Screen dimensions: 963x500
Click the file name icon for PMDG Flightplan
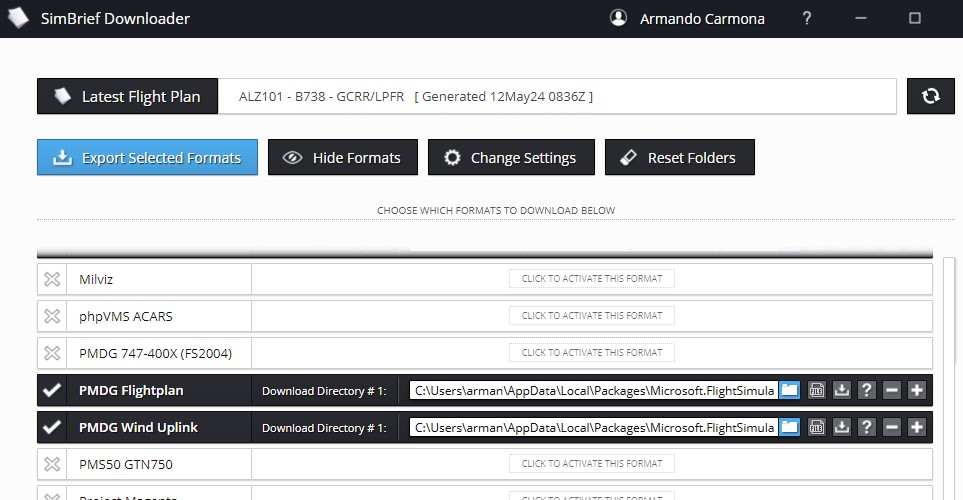coord(817,390)
